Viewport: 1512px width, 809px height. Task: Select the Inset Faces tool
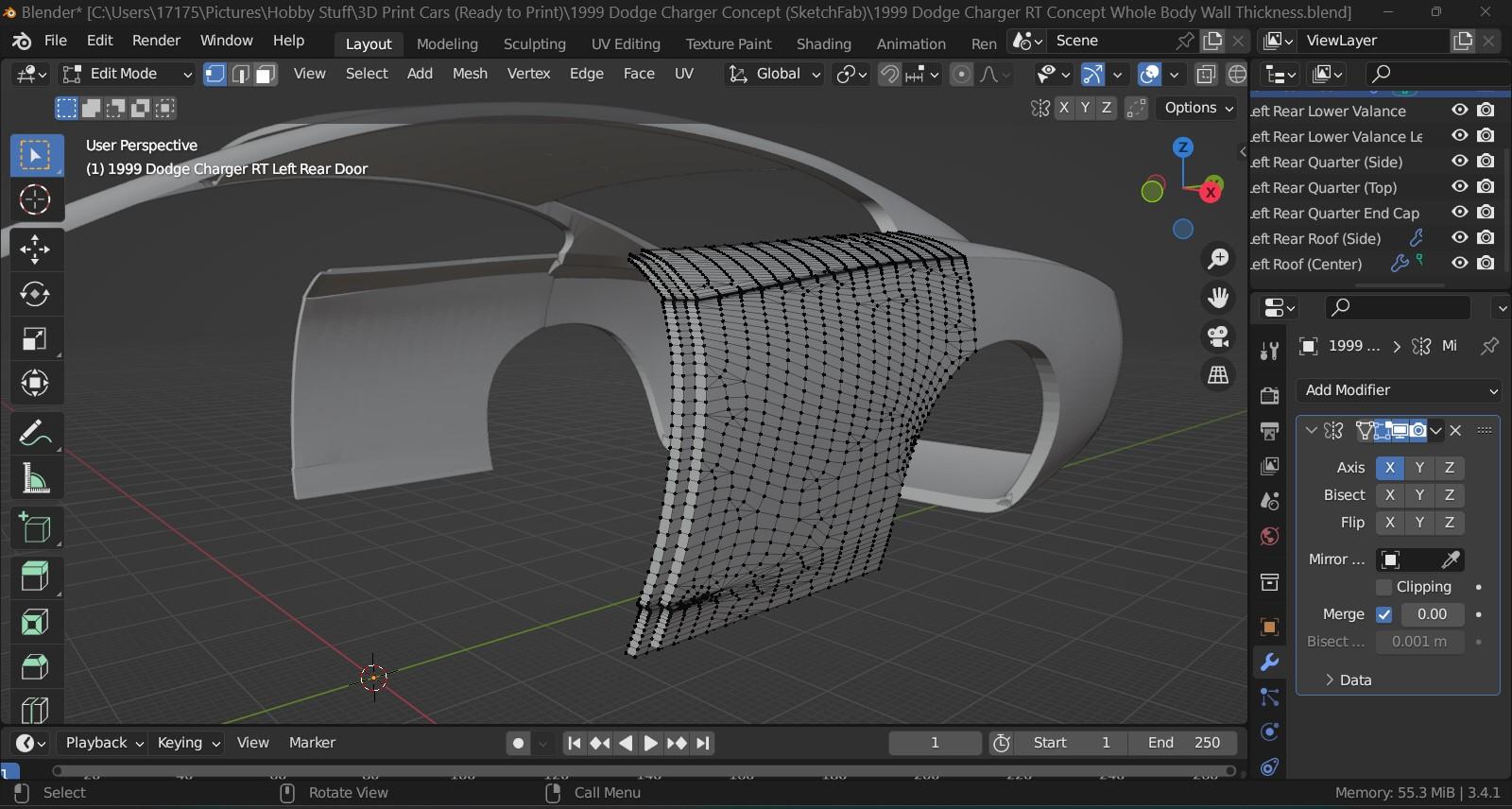[36, 622]
